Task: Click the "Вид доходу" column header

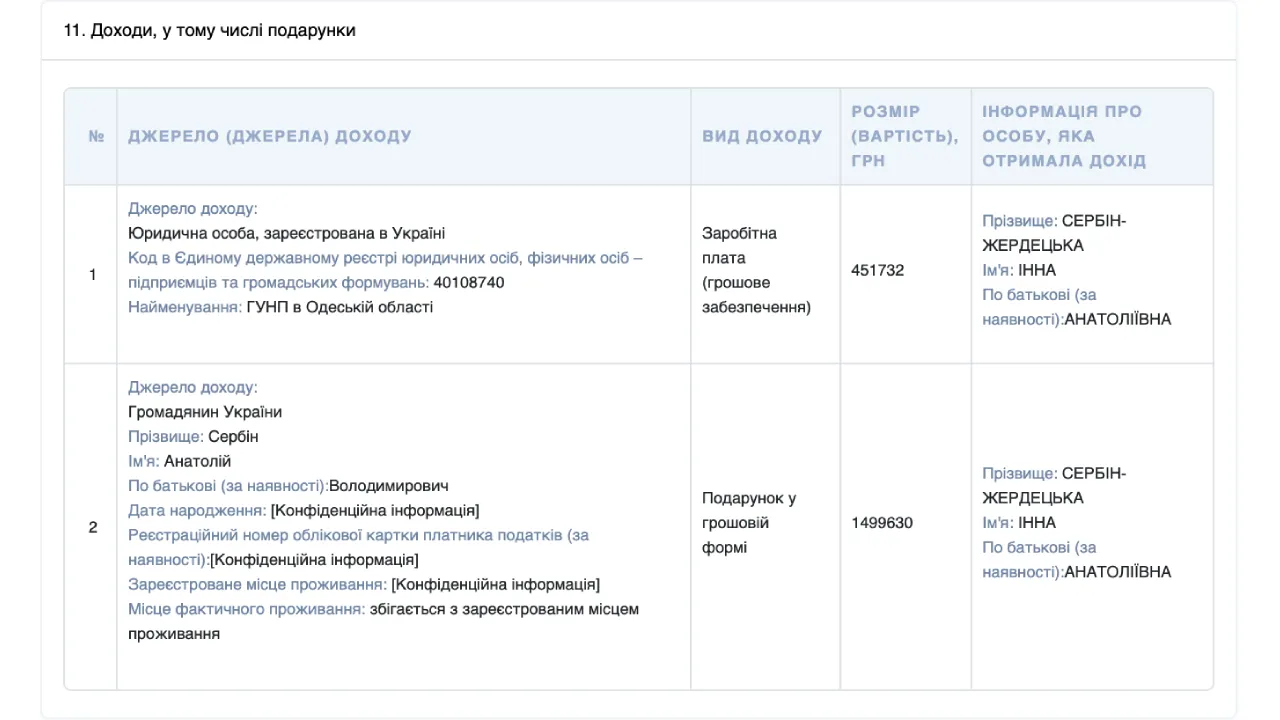Action: [x=762, y=136]
